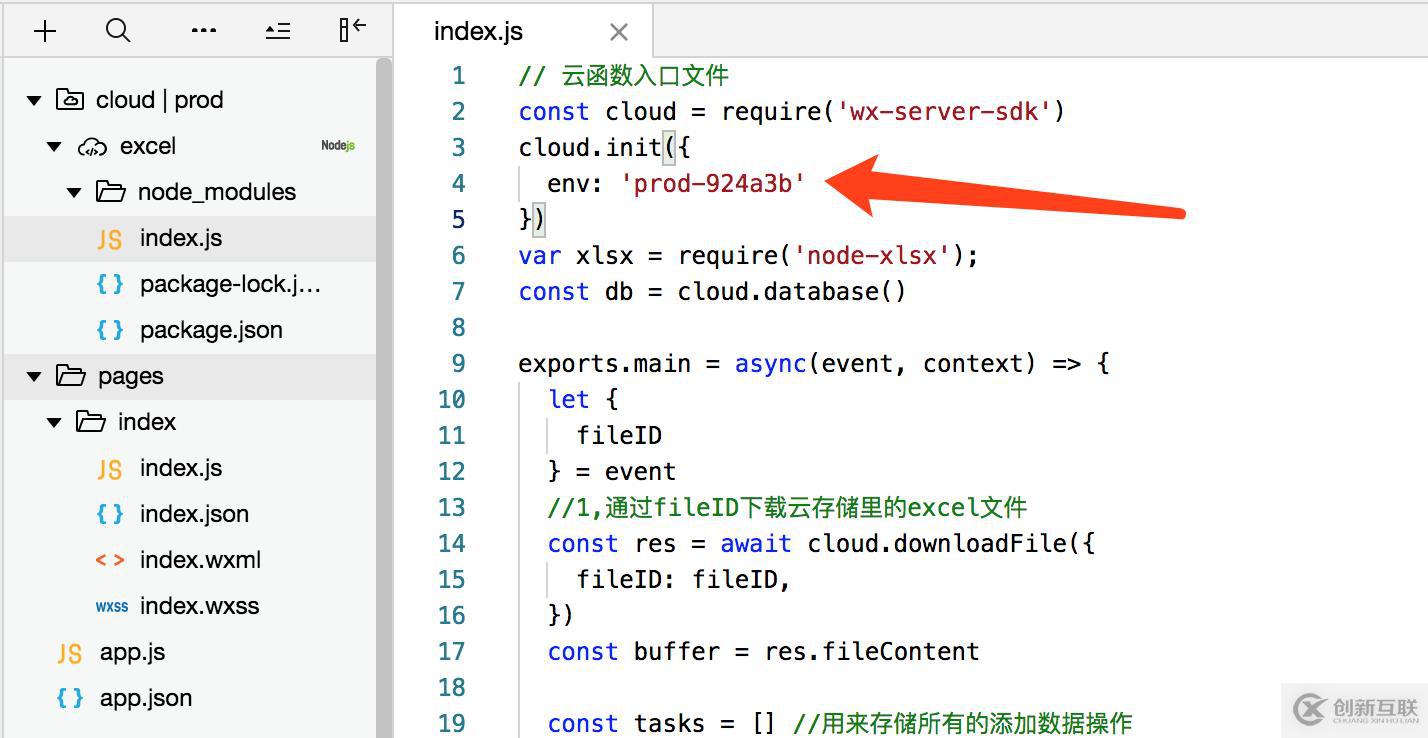Screen dimensions: 1428x738
Task: Collapse the node_modules folder arrow
Action: click(x=74, y=192)
